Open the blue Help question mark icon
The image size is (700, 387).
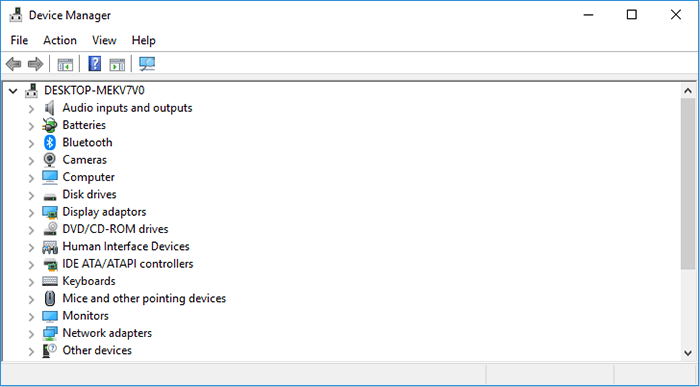pos(95,64)
